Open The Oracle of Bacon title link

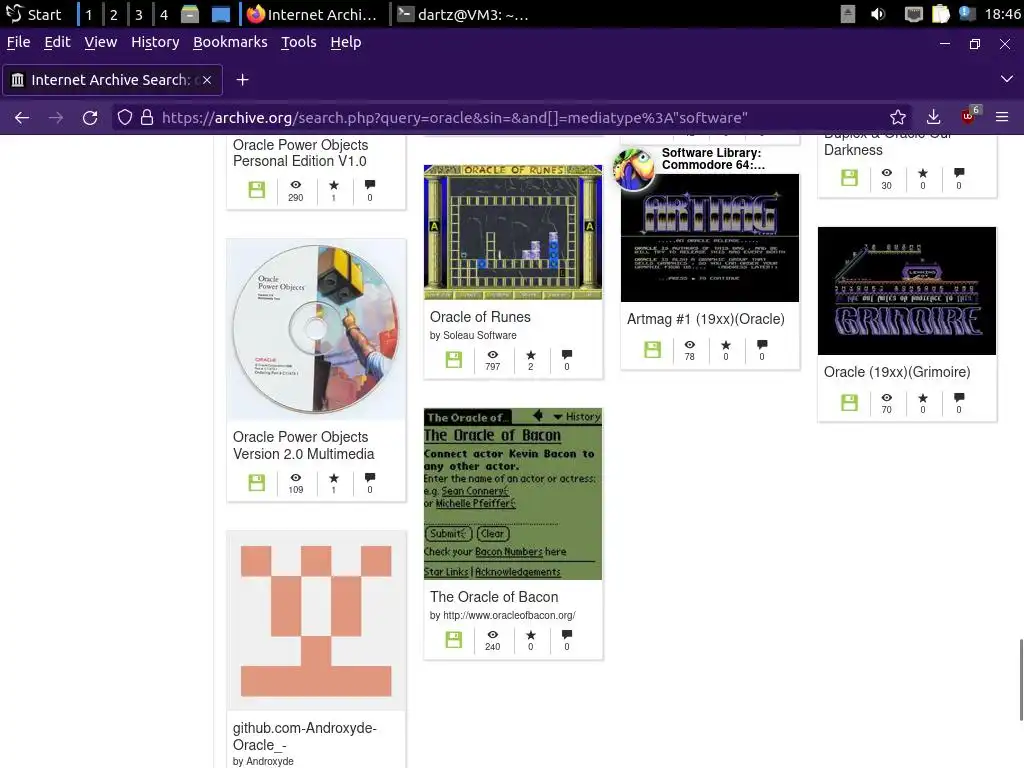(494, 597)
